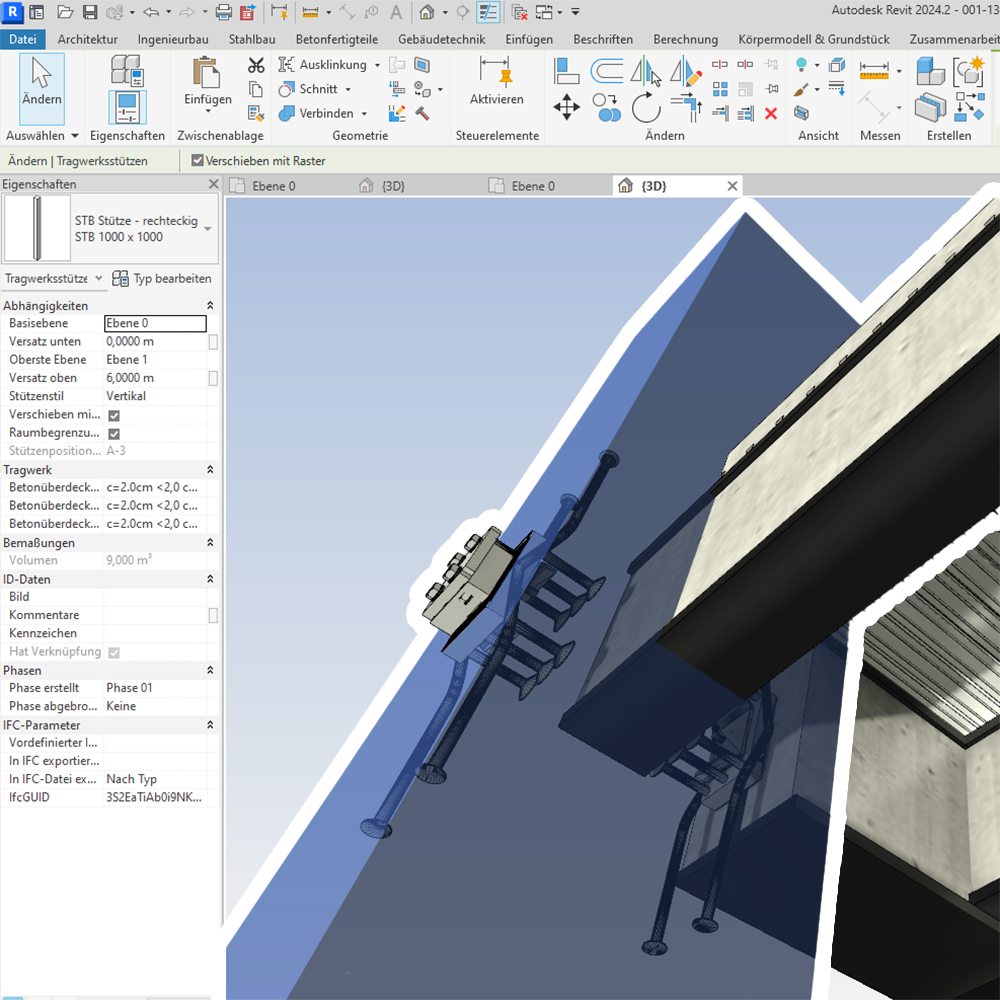Open the Verbinden dropdown arrow
Image resolution: width=1000 pixels, height=1000 pixels.
click(364, 114)
